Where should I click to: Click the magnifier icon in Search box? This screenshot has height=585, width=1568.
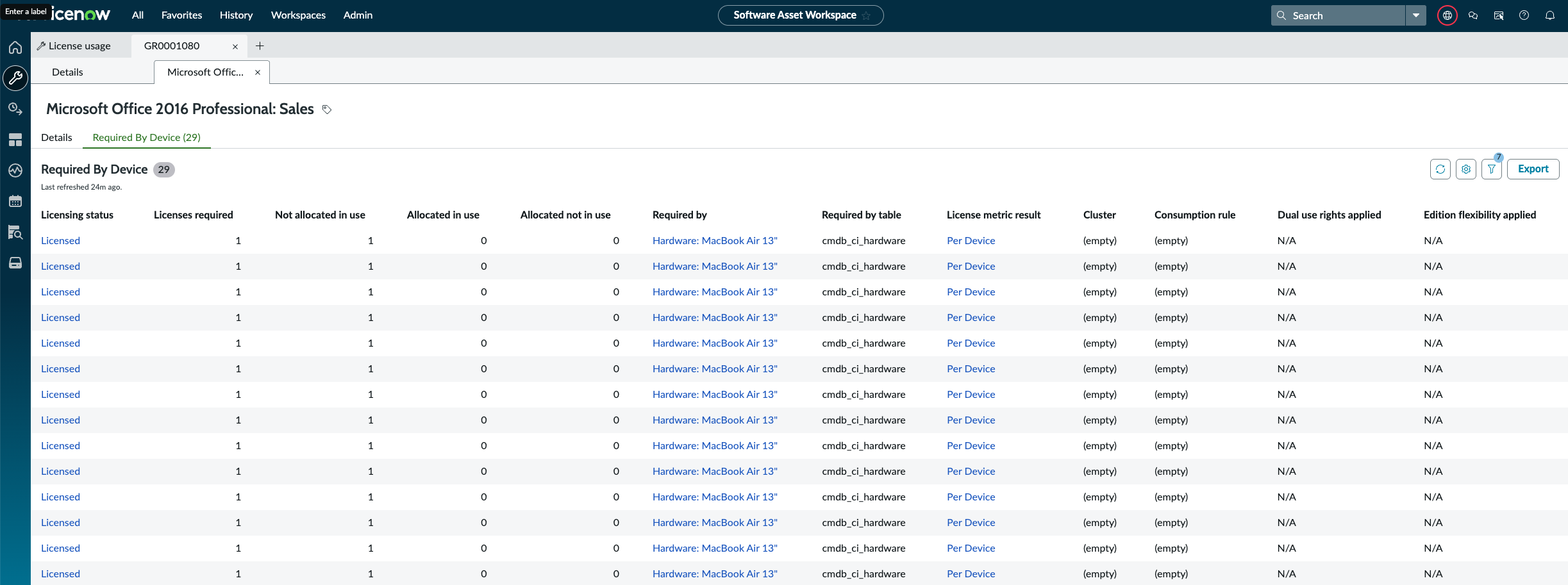pos(1281,15)
